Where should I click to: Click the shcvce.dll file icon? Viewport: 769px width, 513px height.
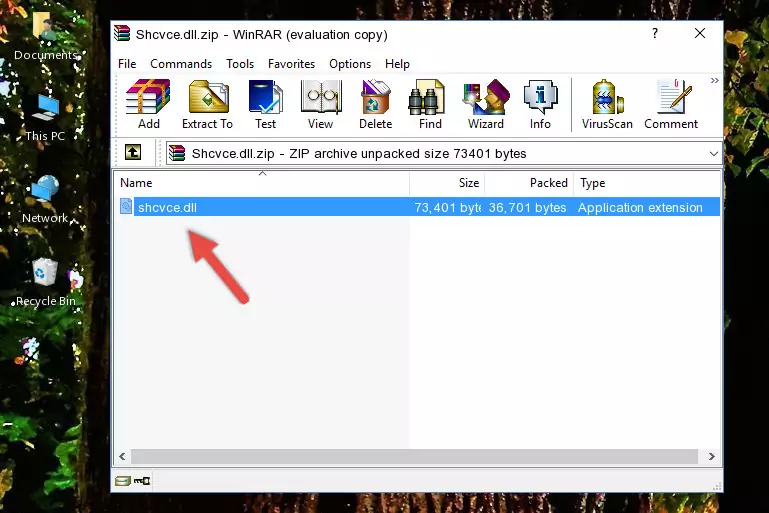126,206
